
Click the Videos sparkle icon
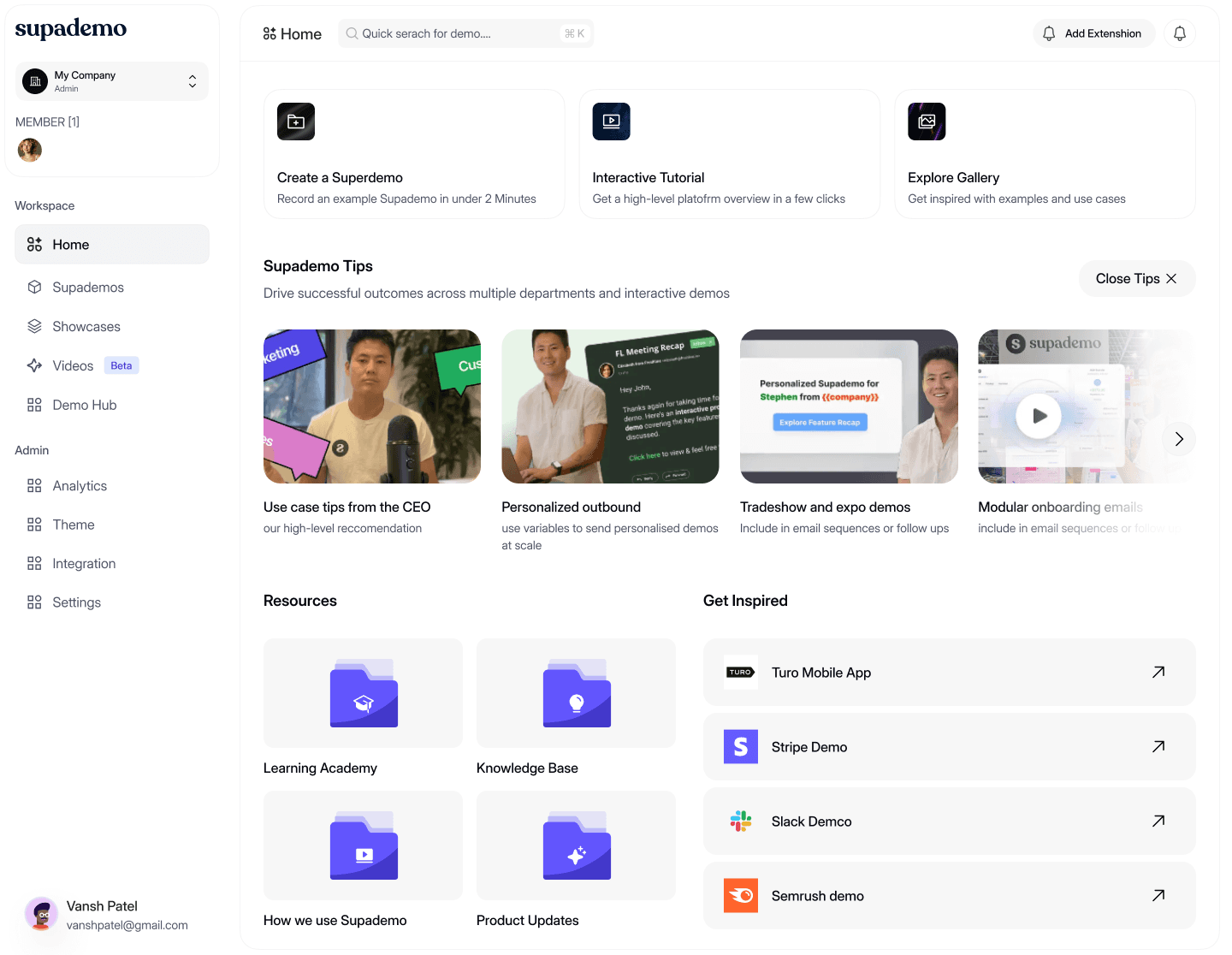(34, 366)
